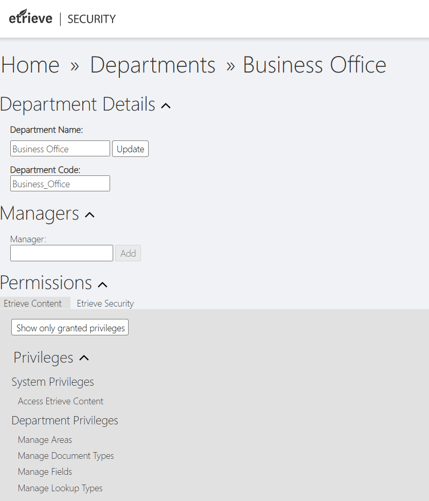Collapse the Privileges section chevron
429x501 pixels.
point(84,358)
